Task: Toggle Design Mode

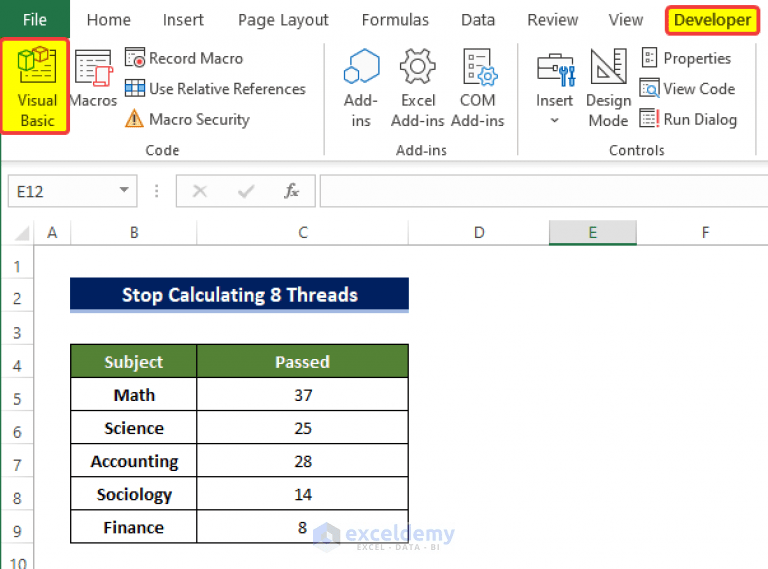Action: pos(608,88)
